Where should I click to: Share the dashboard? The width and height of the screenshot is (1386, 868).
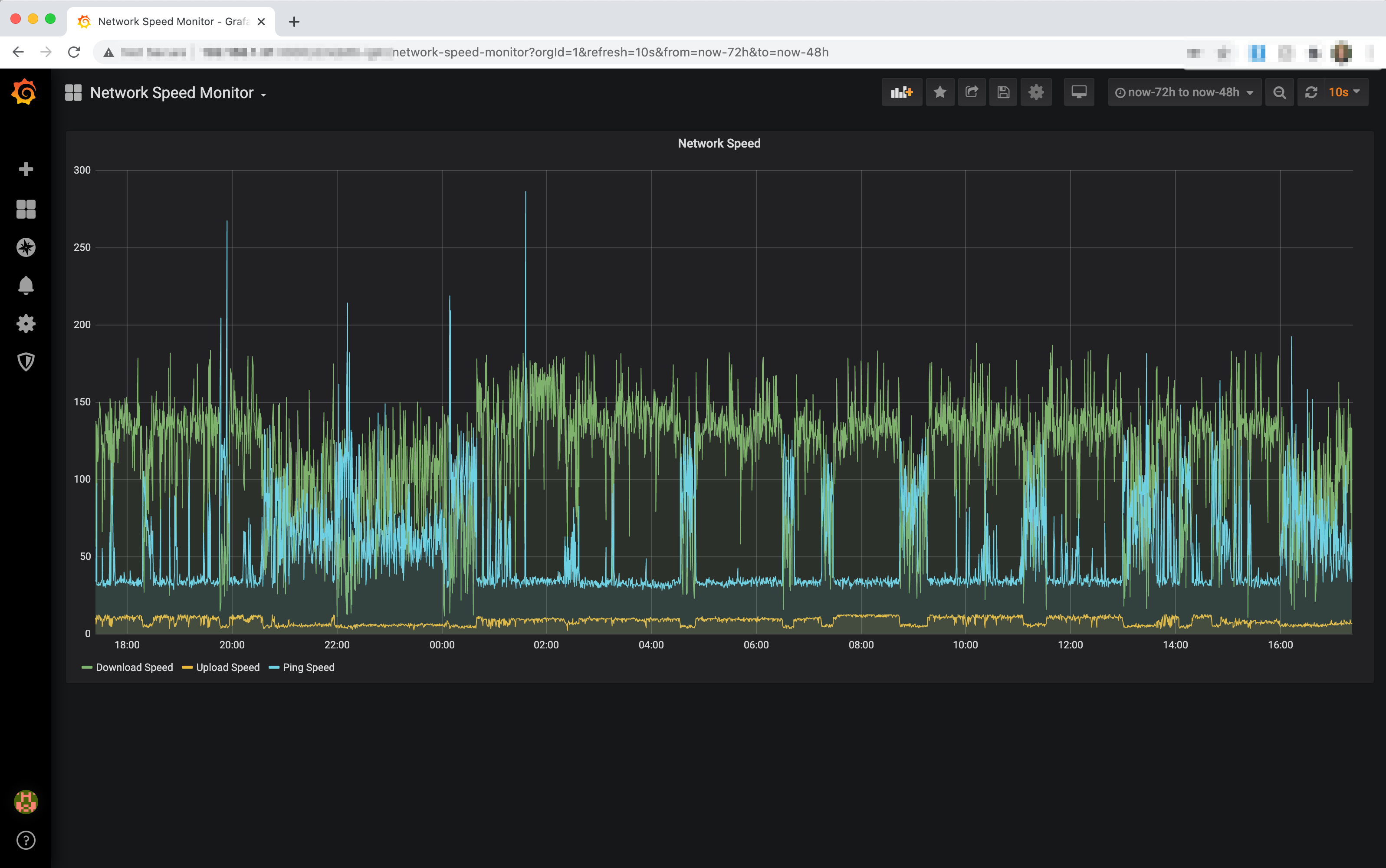point(972,92)
